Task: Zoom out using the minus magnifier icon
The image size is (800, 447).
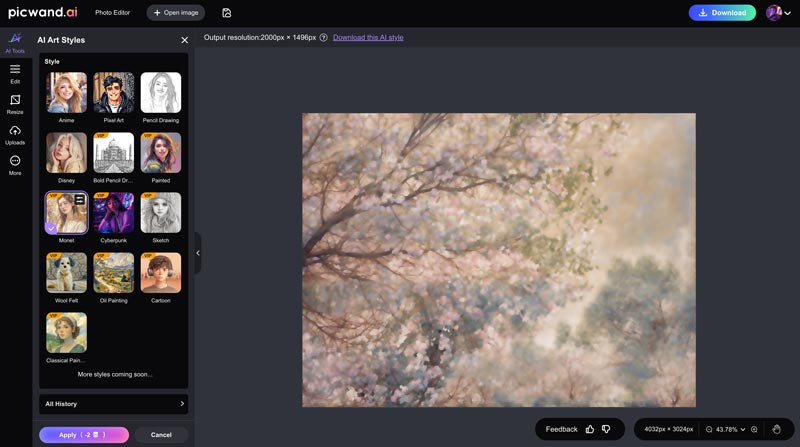Action: [x=709, y=430]
